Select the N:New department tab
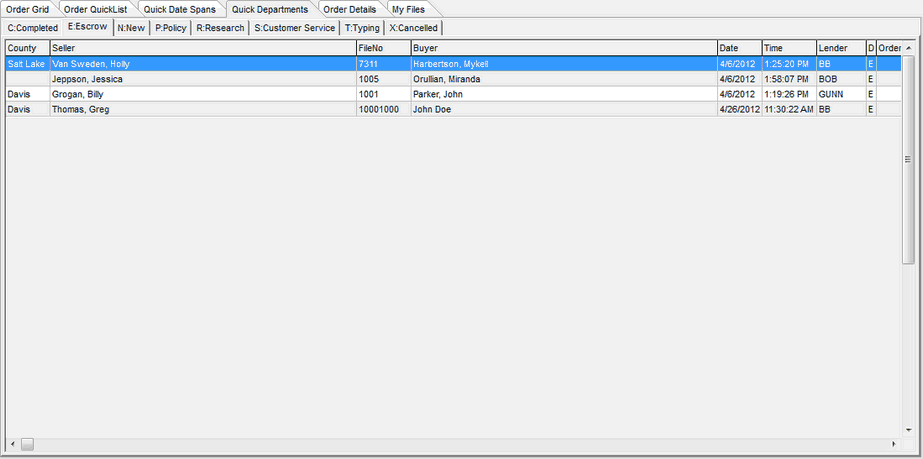 (131, 28)
